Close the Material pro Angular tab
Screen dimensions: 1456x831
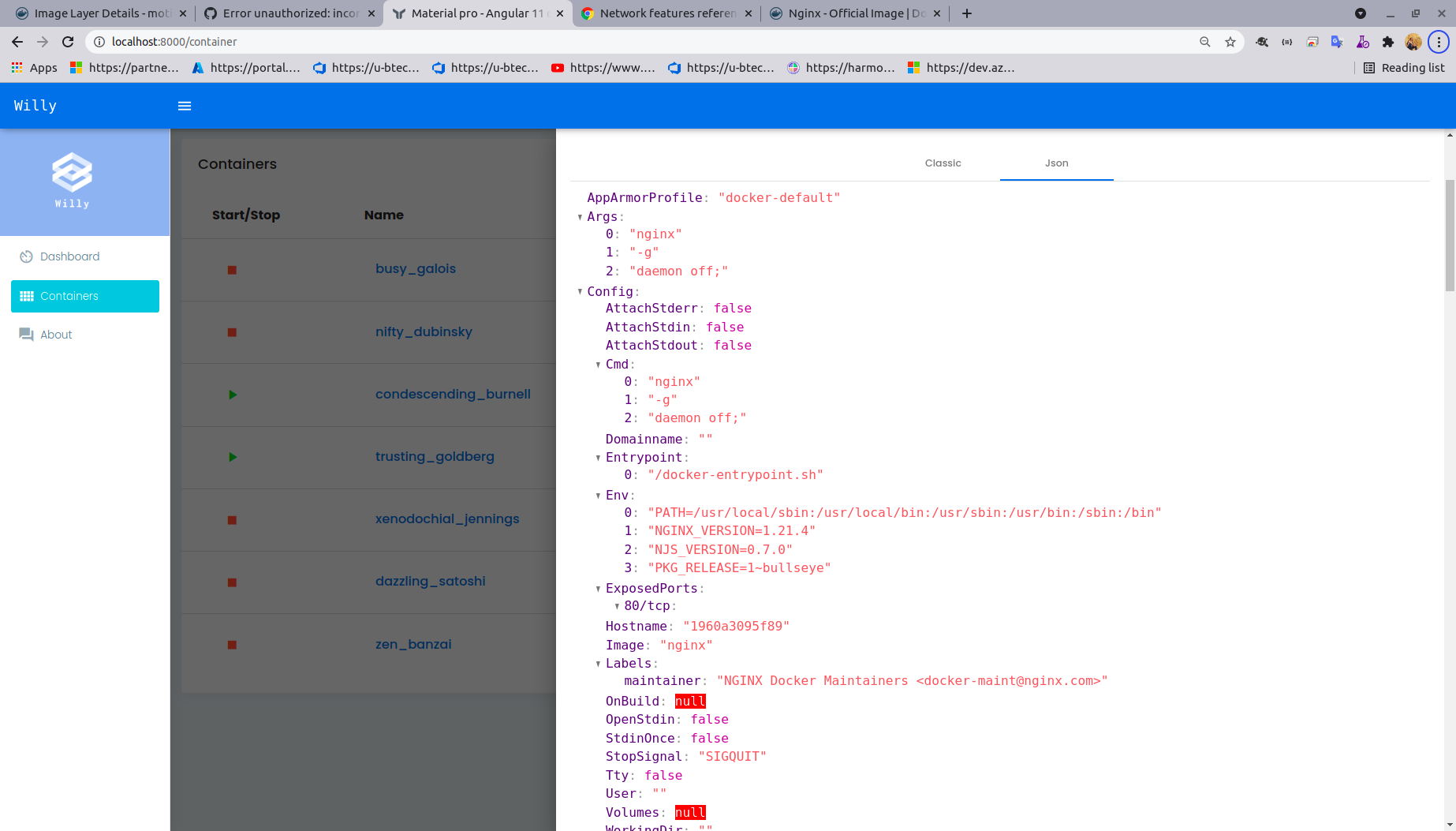pos(560,13)
